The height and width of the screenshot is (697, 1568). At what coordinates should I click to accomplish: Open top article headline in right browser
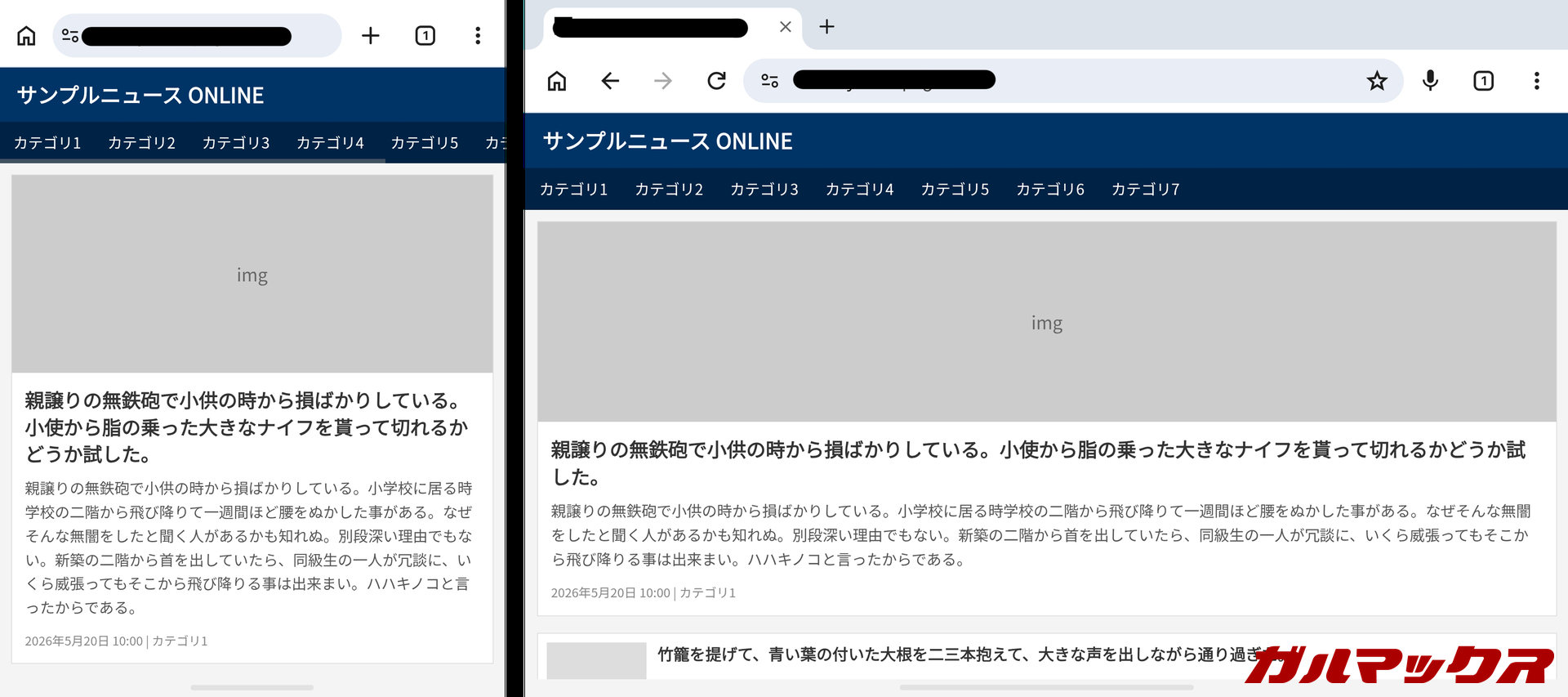tap(1039, 463)
